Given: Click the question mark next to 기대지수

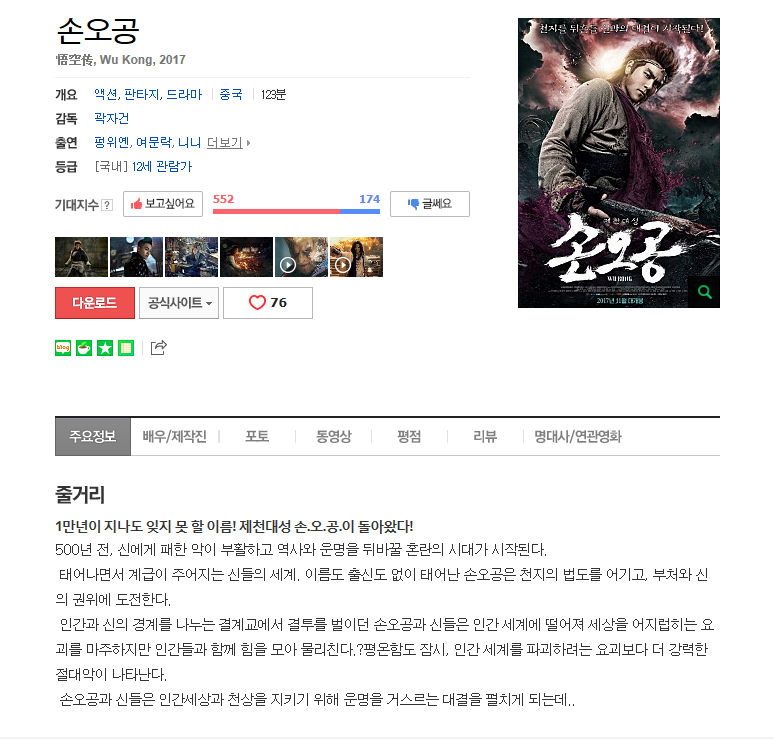Looking at the screenshot, I should pos(107,205).
